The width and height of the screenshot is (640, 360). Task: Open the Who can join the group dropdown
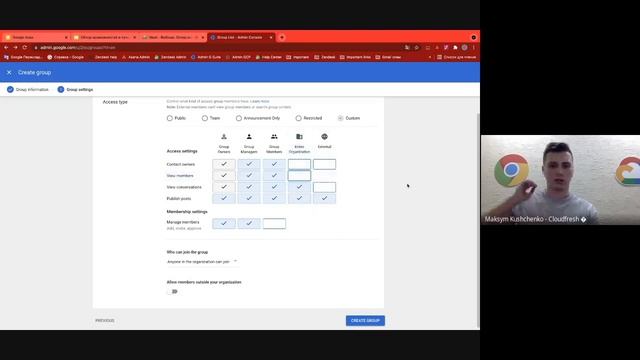pyautogui.click(x=202, y=261)
